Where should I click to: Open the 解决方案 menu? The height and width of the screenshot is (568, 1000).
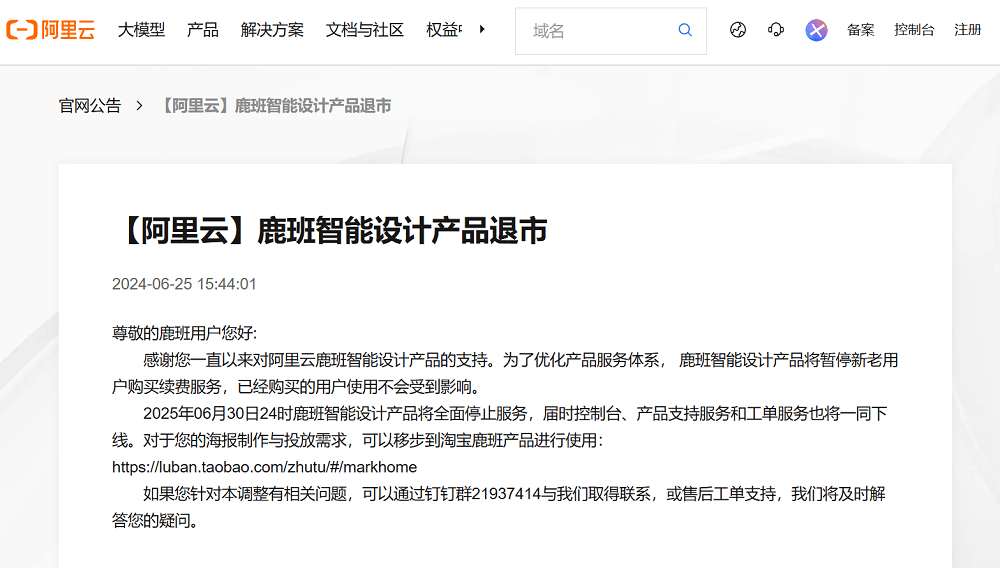tap(272, 30)
